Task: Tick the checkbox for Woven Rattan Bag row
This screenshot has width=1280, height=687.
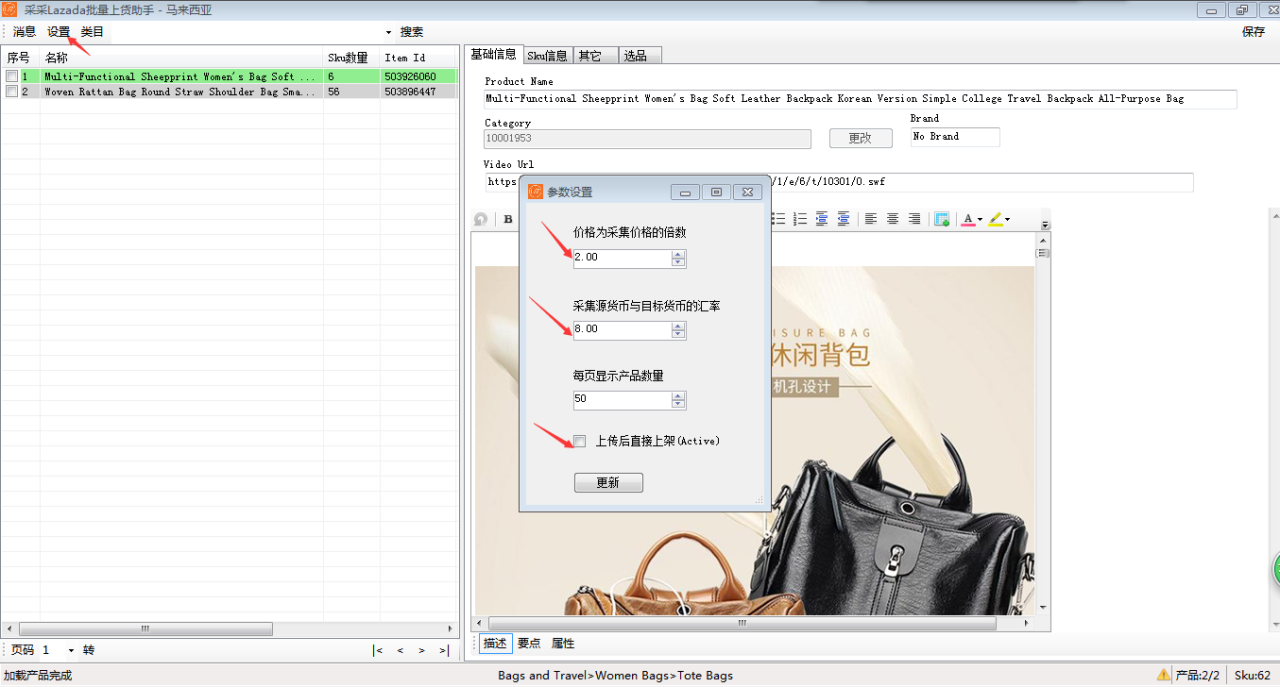Action: [12, 92]
